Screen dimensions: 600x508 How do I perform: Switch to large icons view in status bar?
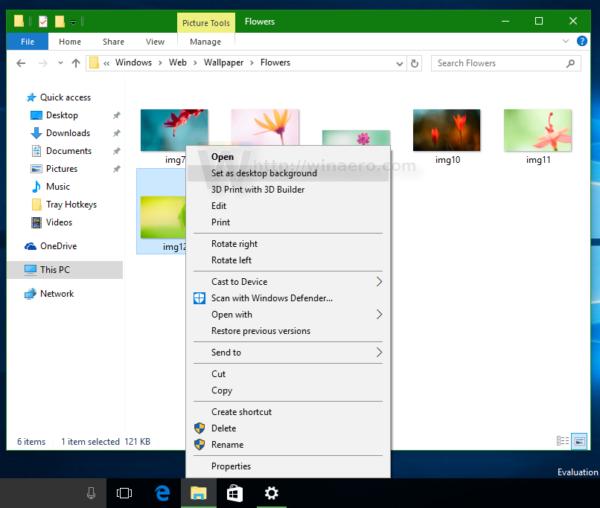pyautogui.click(x=579, y=441)
